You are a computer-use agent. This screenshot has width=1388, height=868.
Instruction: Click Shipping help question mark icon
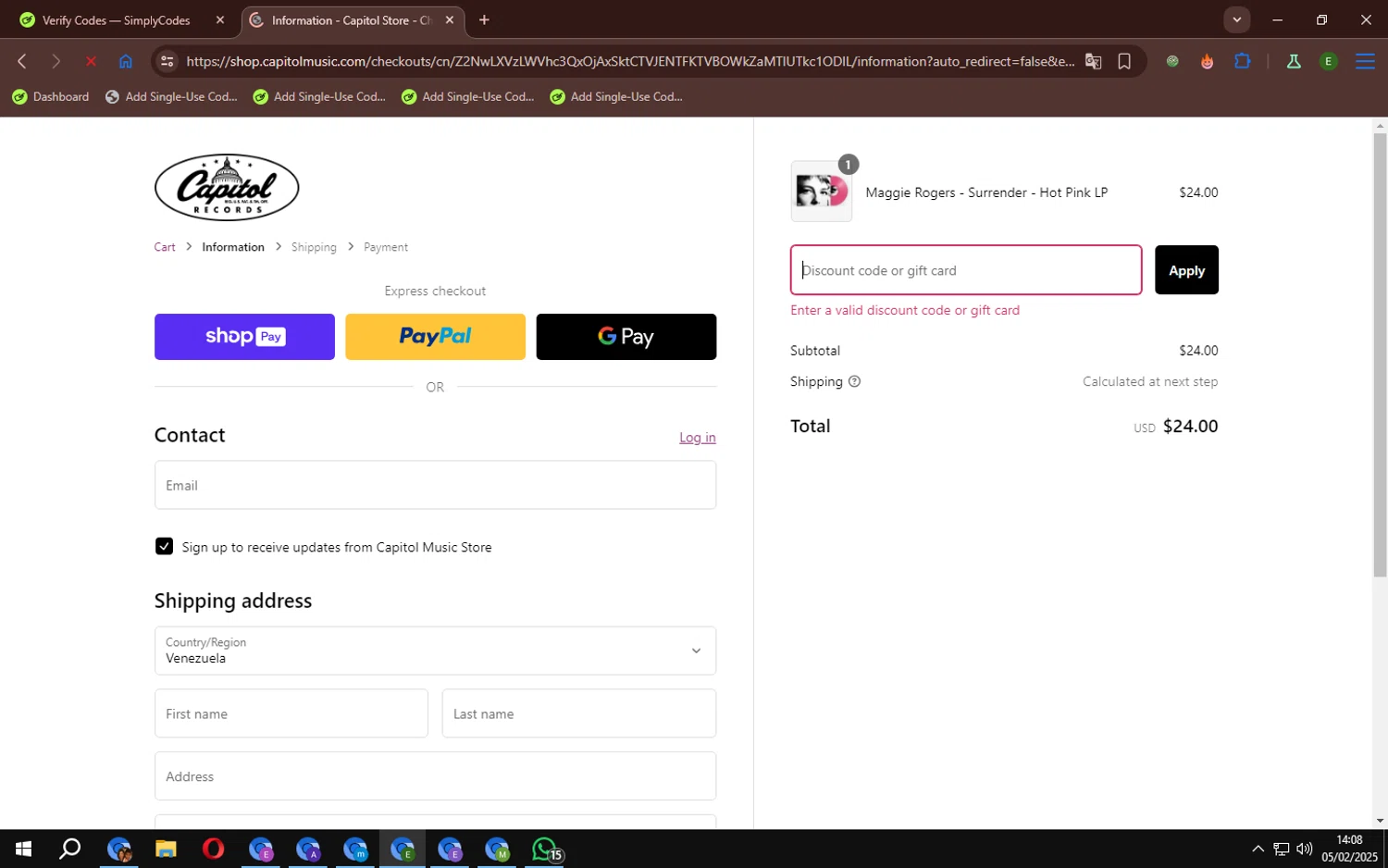pos(854,381)
